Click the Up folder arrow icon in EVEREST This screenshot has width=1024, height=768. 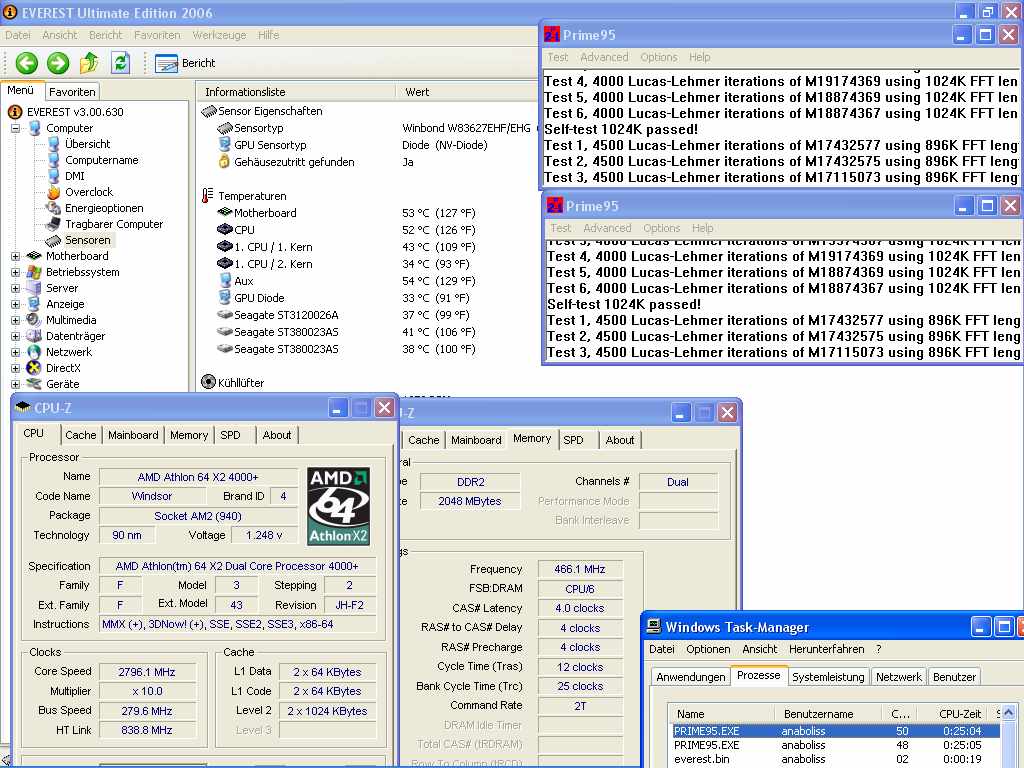click(x=89, y=63)
